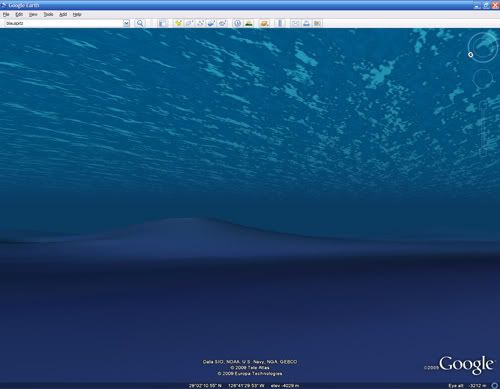Expand the search history dropdown arrow
Image resolution: width=500 pixels, height=389 pixels.
126,23
